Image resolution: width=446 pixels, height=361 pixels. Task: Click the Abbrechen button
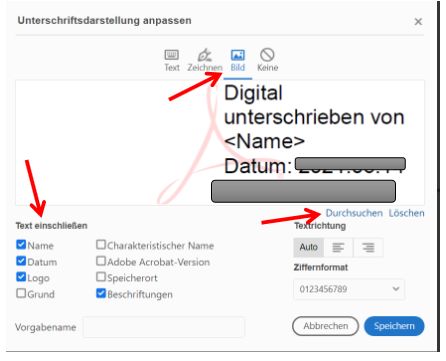pyautogui.click(x=325, y=326)
